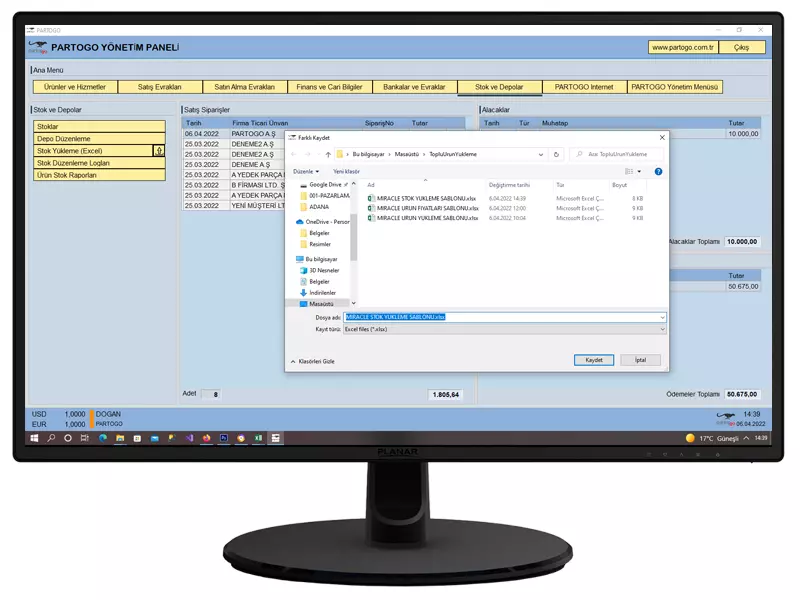
Task: Open Stok Düzenleme Logları in the side menu
Action: click(x=99, y=163)
